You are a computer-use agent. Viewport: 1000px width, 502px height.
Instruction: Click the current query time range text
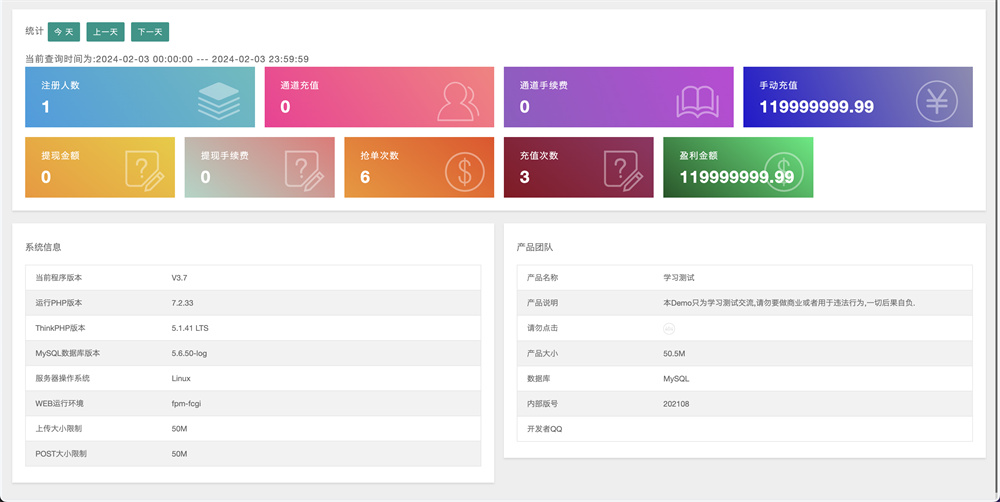(x=166, y=59)
